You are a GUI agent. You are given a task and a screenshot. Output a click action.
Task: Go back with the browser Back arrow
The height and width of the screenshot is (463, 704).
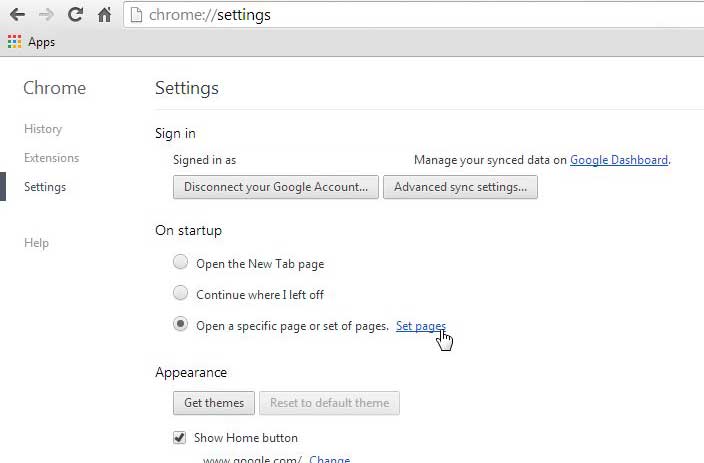tap(17, 14)
